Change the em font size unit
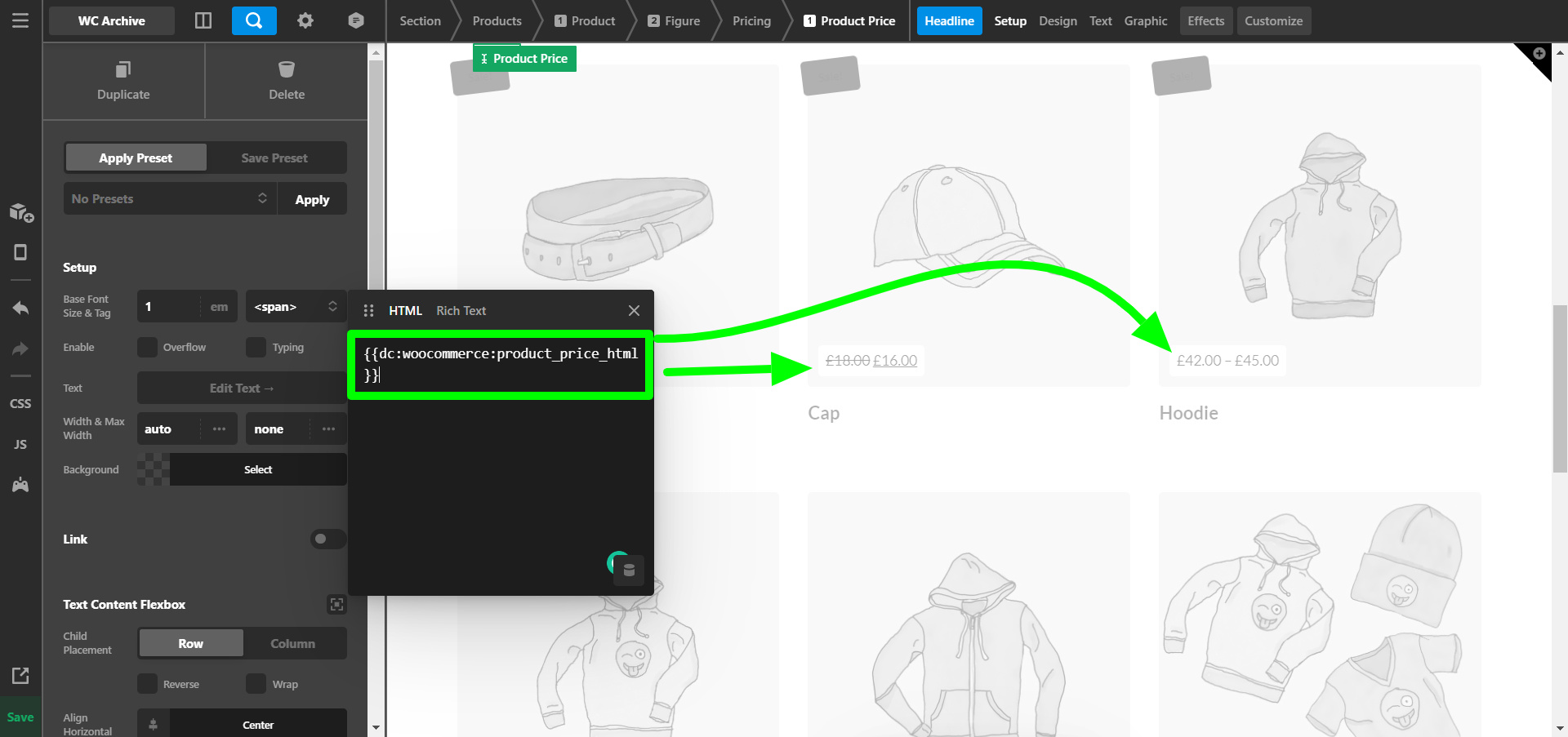This screenshot has width=1568, height=737. [219, 306]
